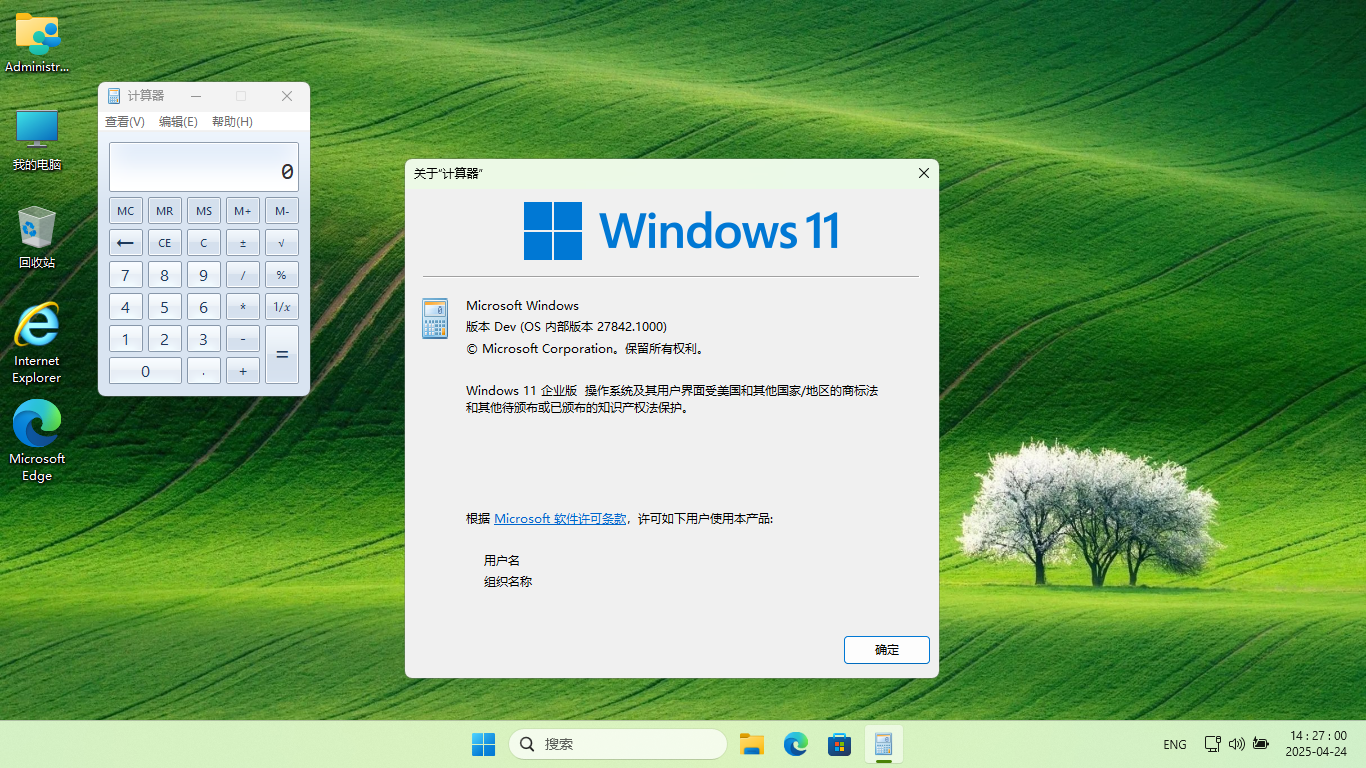Click digit 3 on the calculator
The height and width of the screenshot is (768, 1366).
coord(204,339)
